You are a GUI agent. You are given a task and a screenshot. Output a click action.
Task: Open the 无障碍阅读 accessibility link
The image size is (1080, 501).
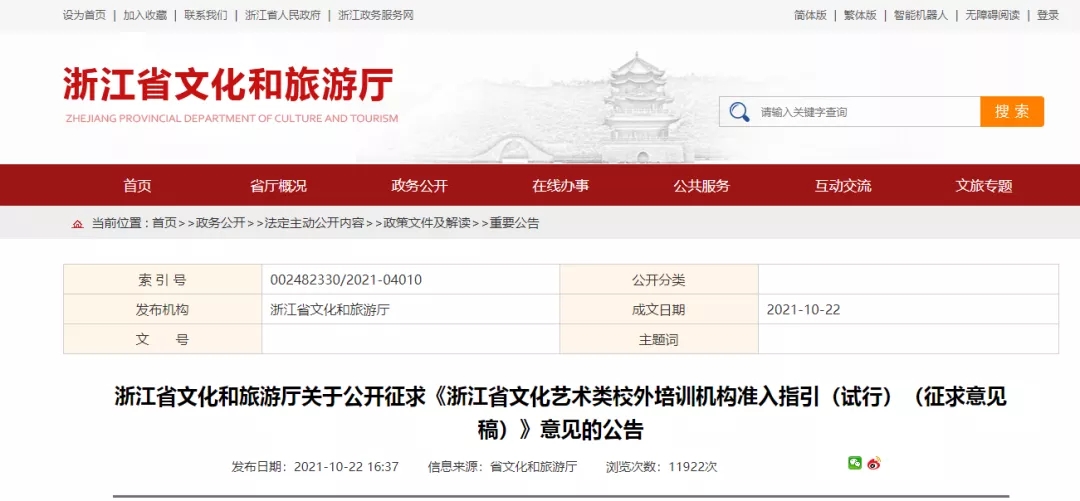(993, 15)
